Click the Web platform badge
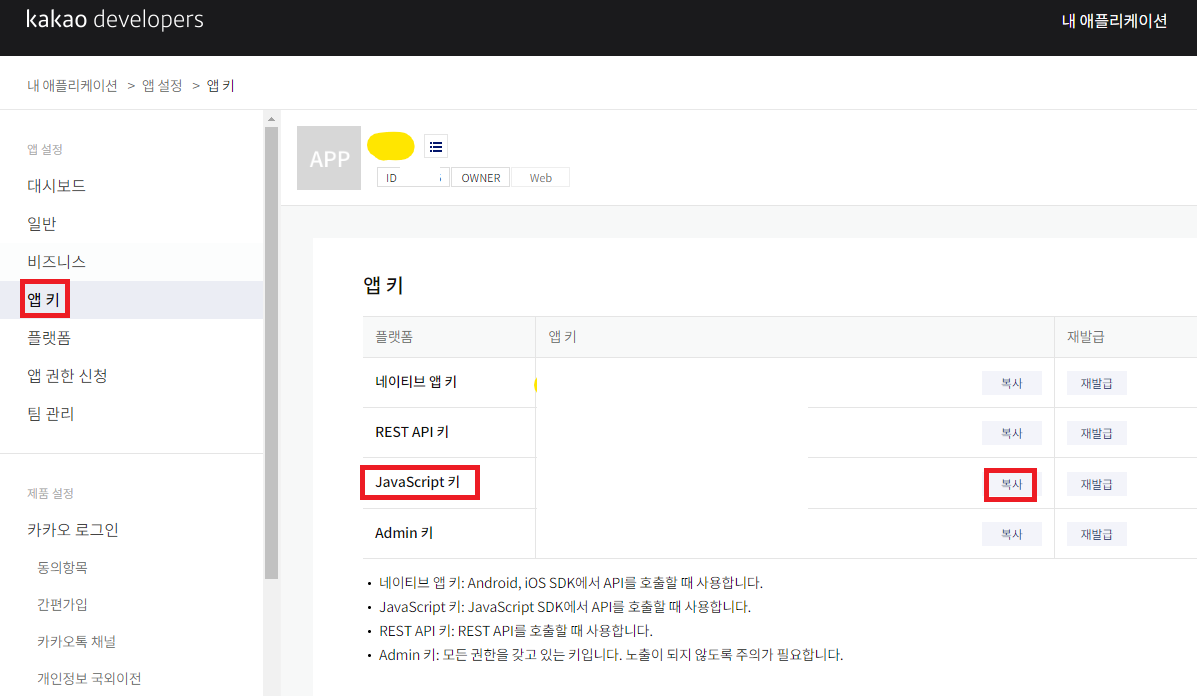1197x696 pixels. pyautogui.click(x=540, y=178)
